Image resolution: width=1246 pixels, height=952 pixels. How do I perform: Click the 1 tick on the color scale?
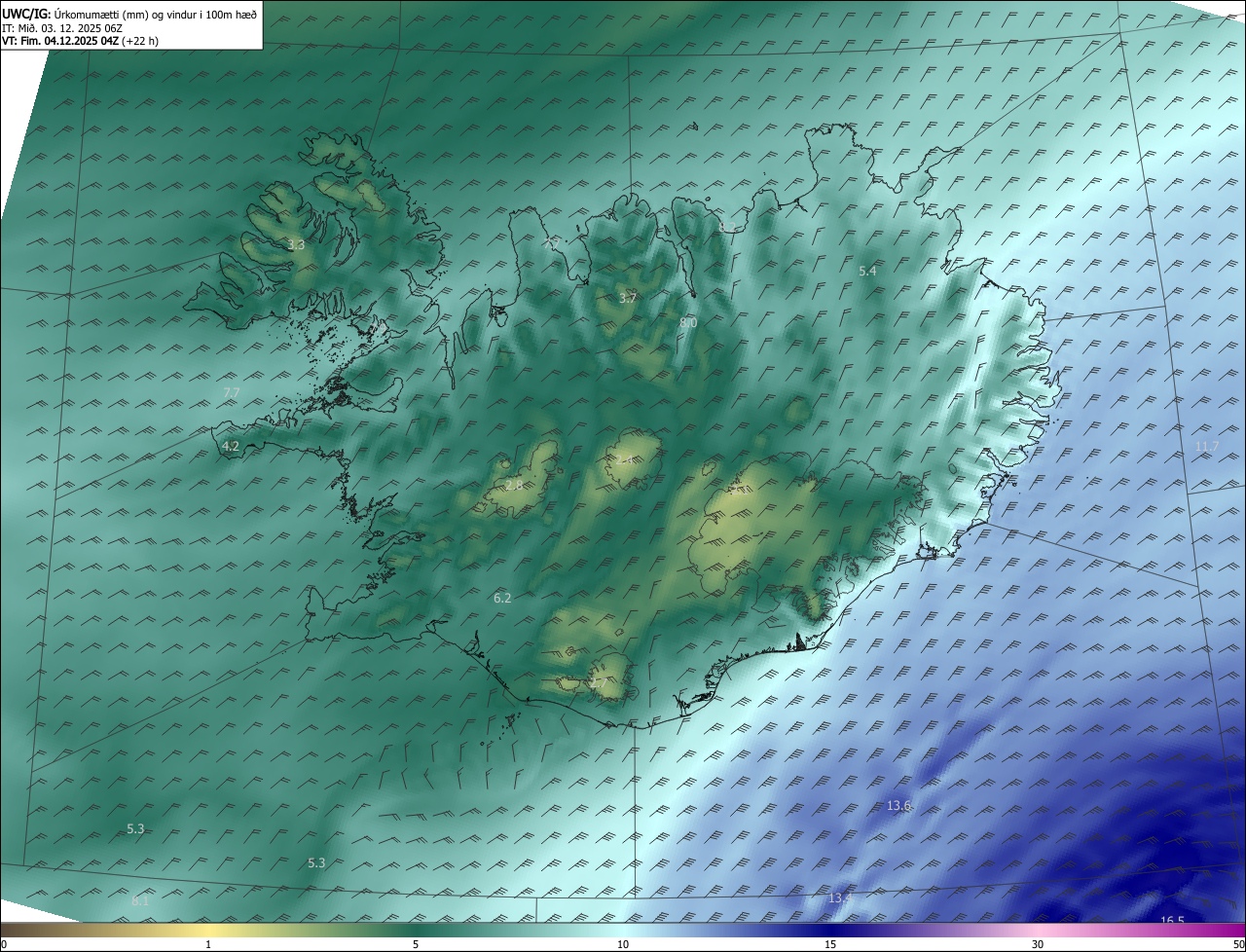[208, 944]
